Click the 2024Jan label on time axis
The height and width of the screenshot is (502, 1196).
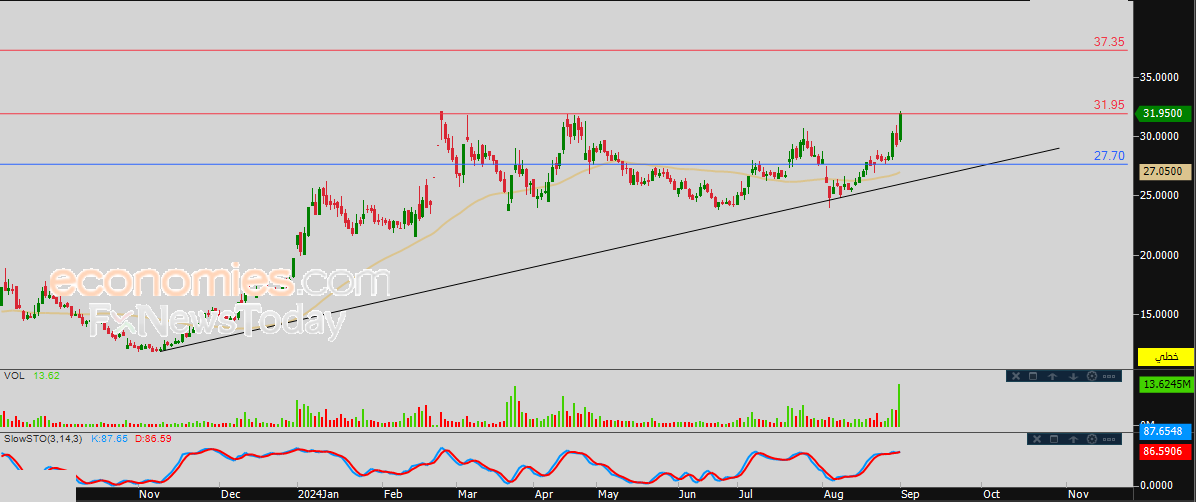click(x=319, y=493)
